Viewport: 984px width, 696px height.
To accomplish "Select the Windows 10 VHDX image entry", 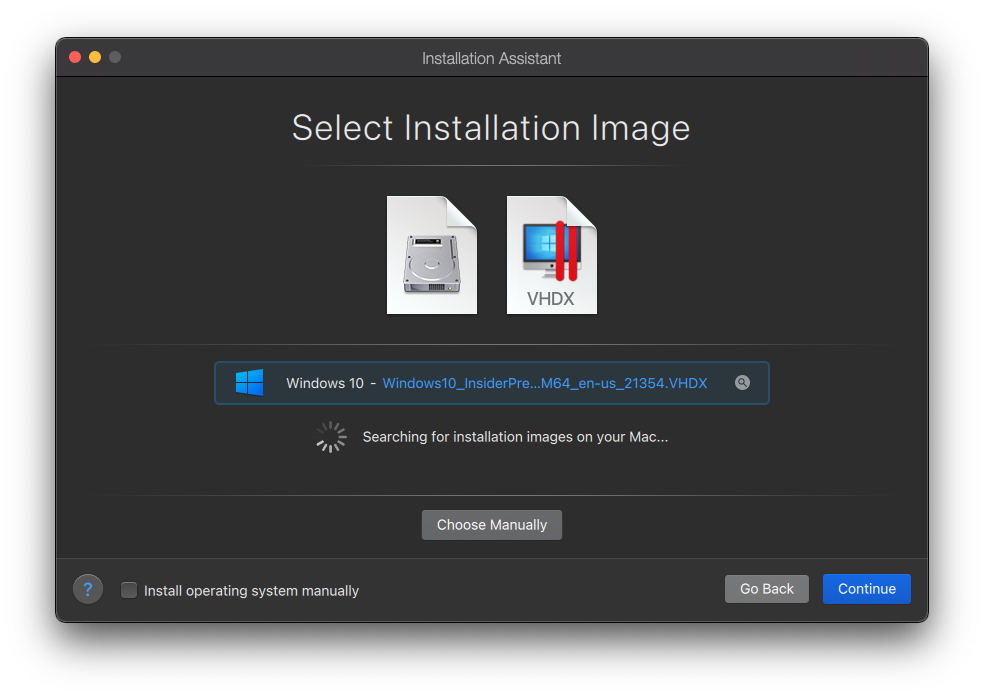I will (492, 382).
